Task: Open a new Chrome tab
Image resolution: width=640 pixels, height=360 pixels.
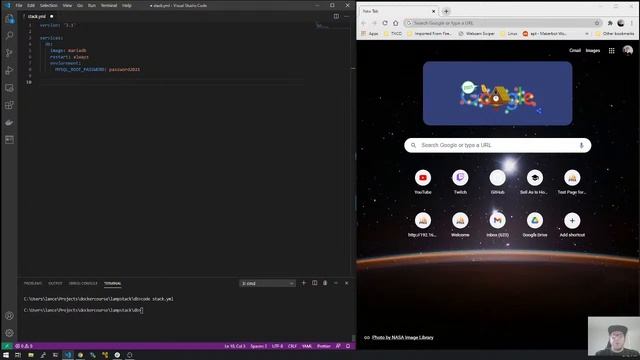Action: point(446,11)
